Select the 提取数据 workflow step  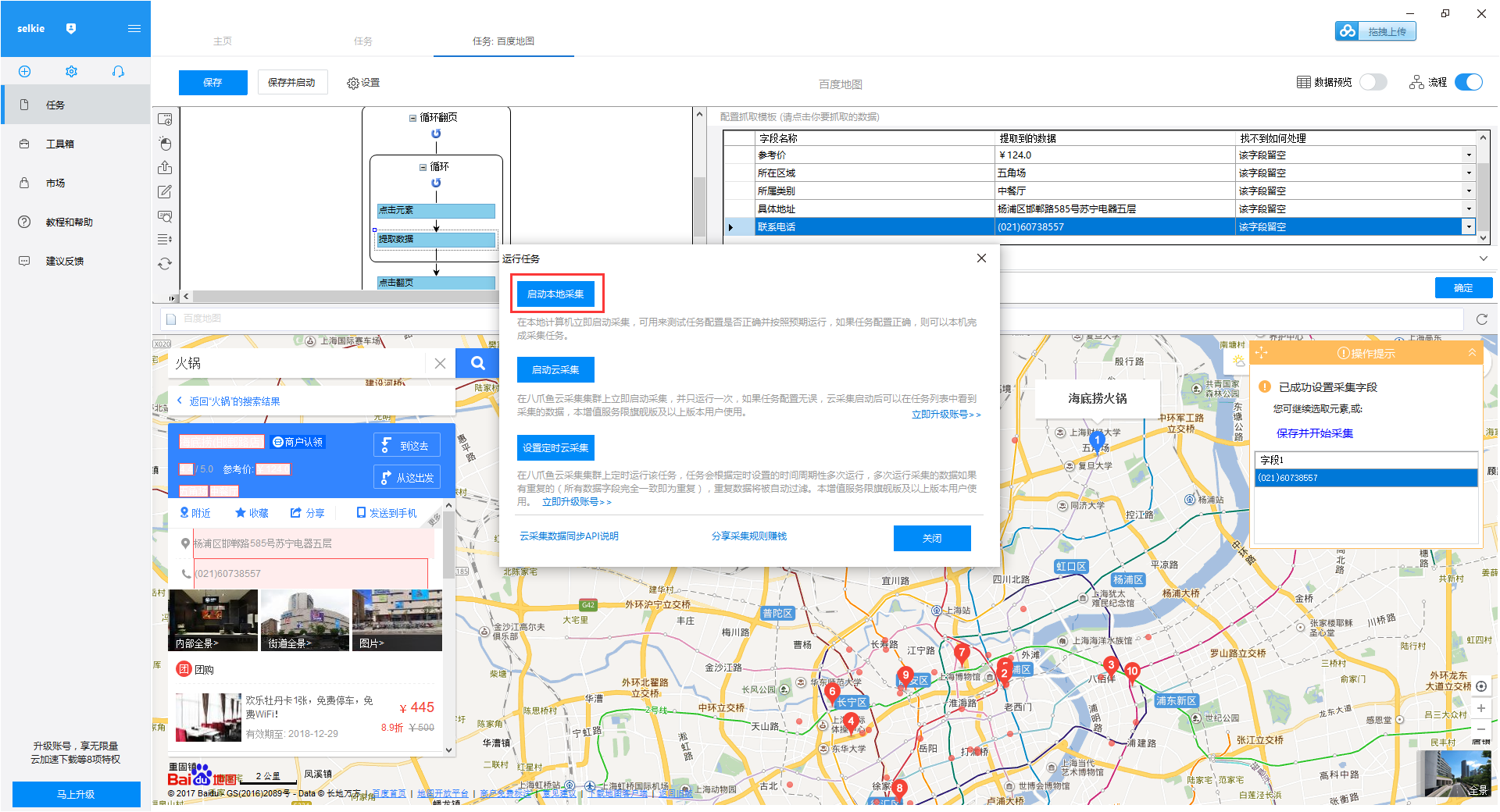(x=436, y=240)
